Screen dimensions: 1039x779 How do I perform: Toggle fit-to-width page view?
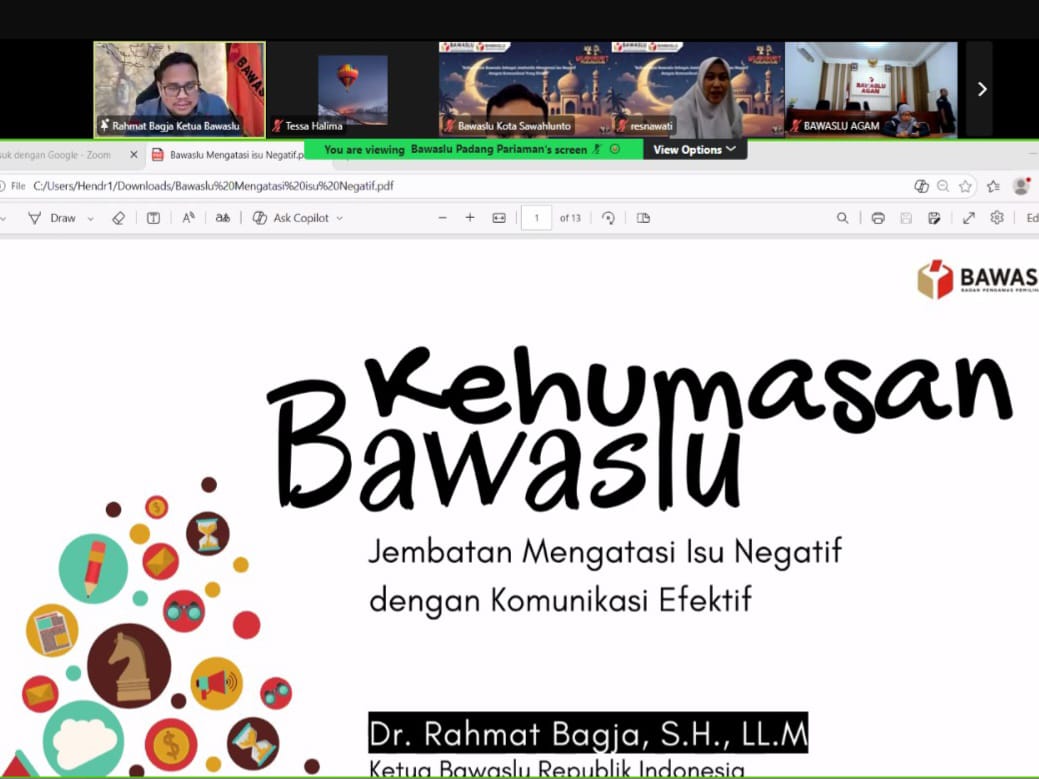click(x=497, y=217)
